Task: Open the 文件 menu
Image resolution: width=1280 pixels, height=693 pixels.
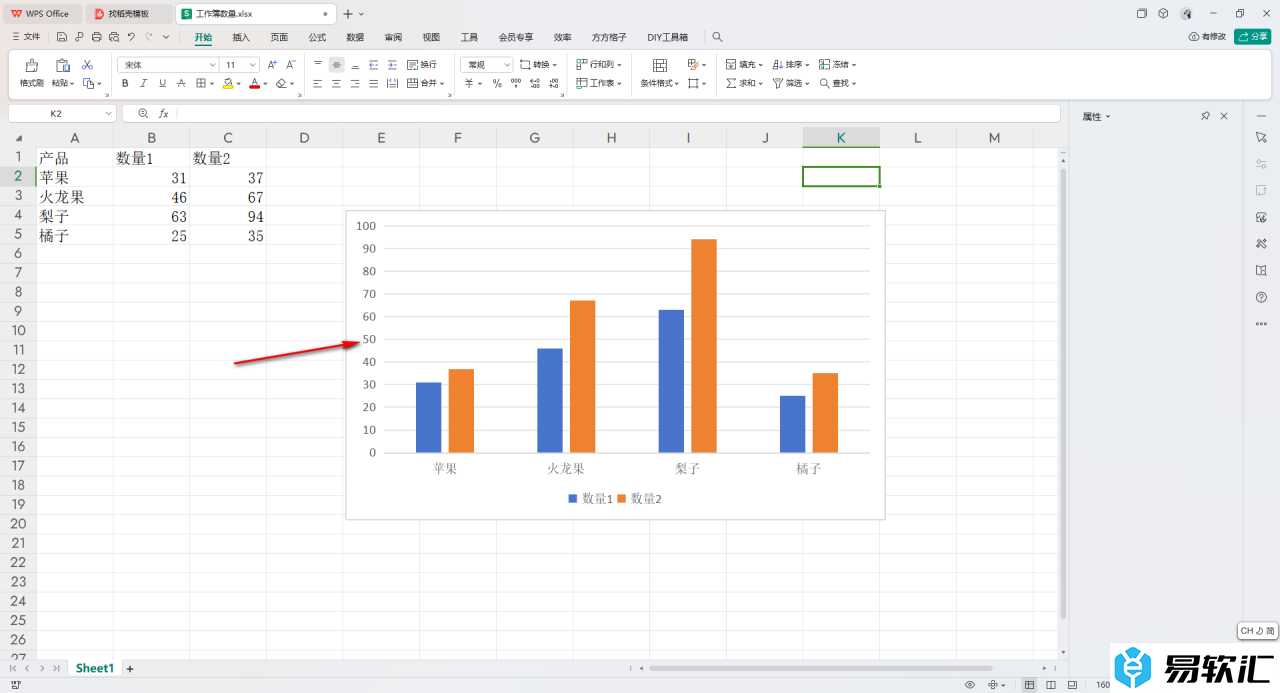Action: tap(25, 37)
